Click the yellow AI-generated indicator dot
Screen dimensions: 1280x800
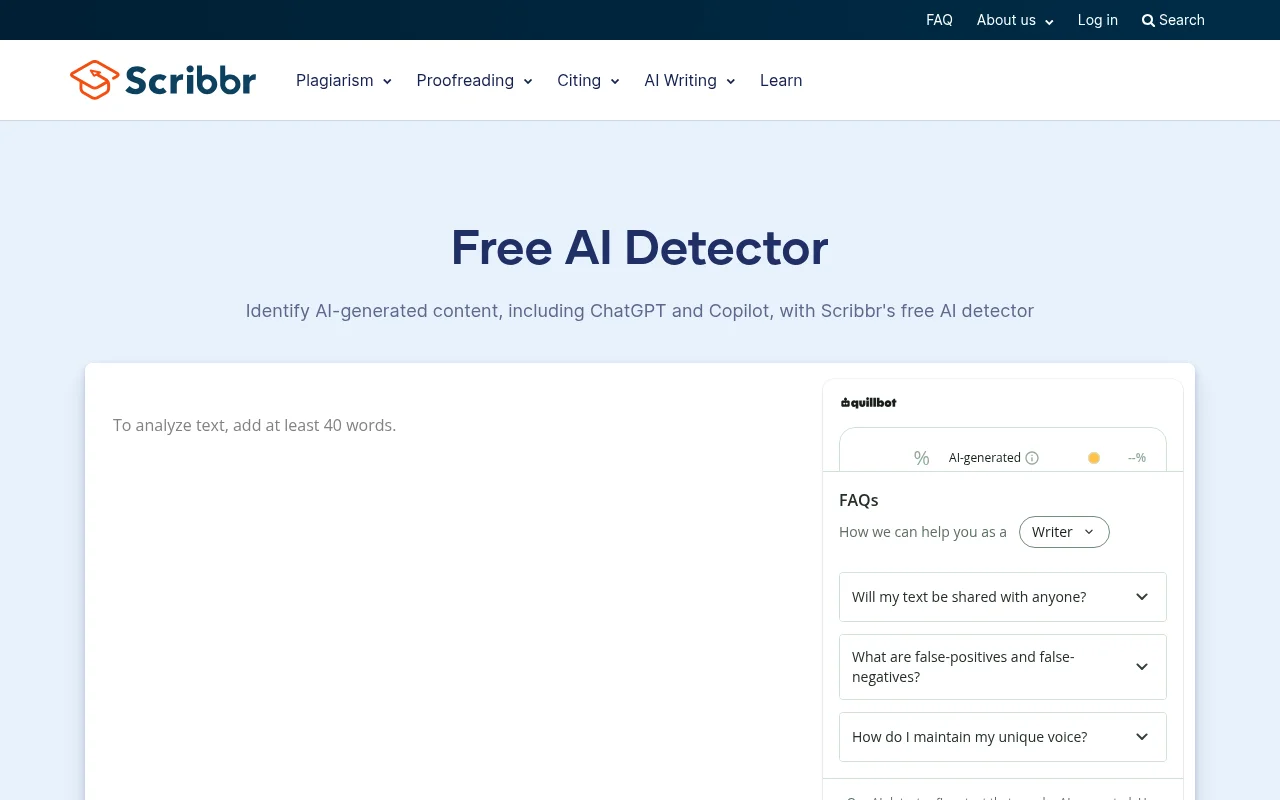[1094, 458]
